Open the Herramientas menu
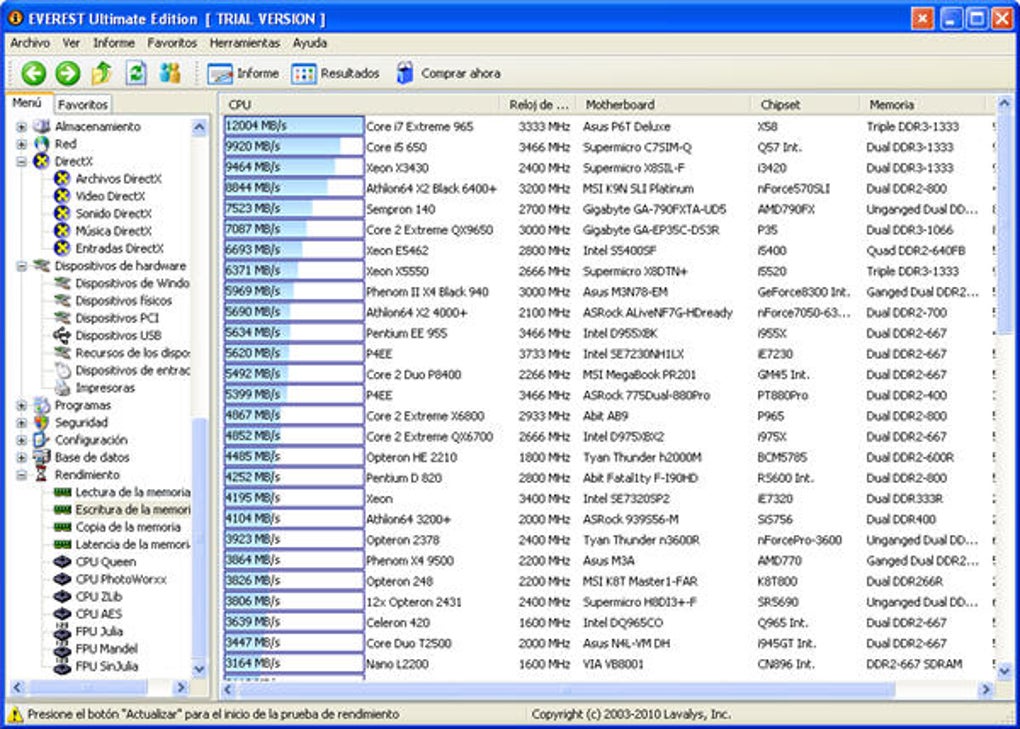Image resolution: width=1020 pixels, height=729 pixels. click(244, 43)
